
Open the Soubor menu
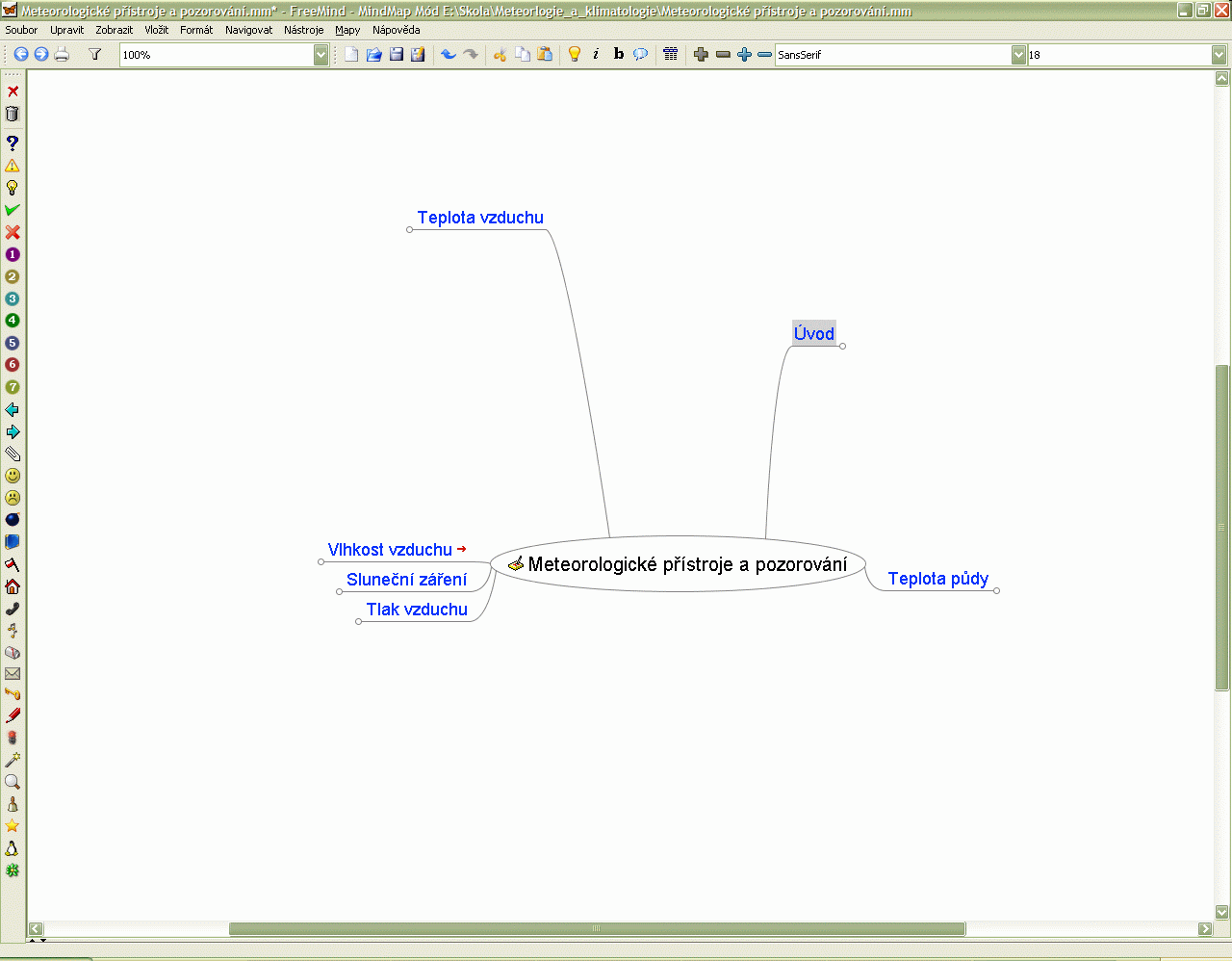coord(21,30)
